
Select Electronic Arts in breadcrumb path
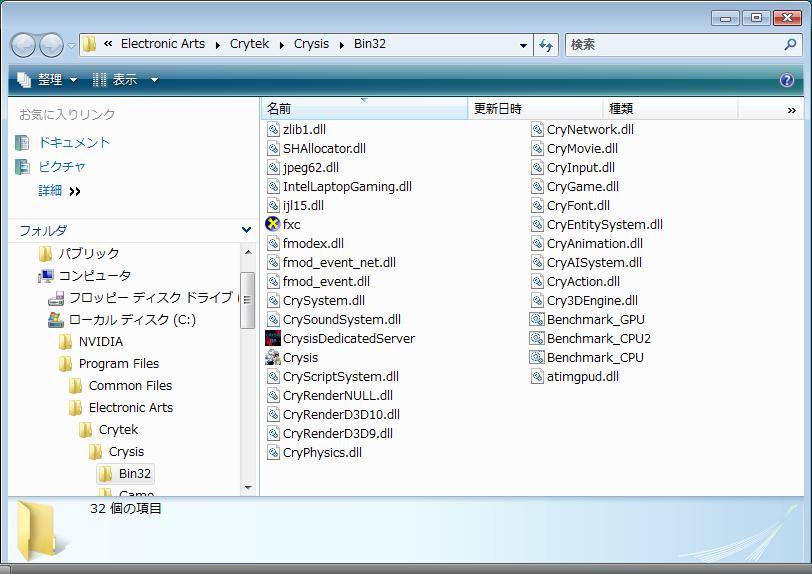point(163,44)
